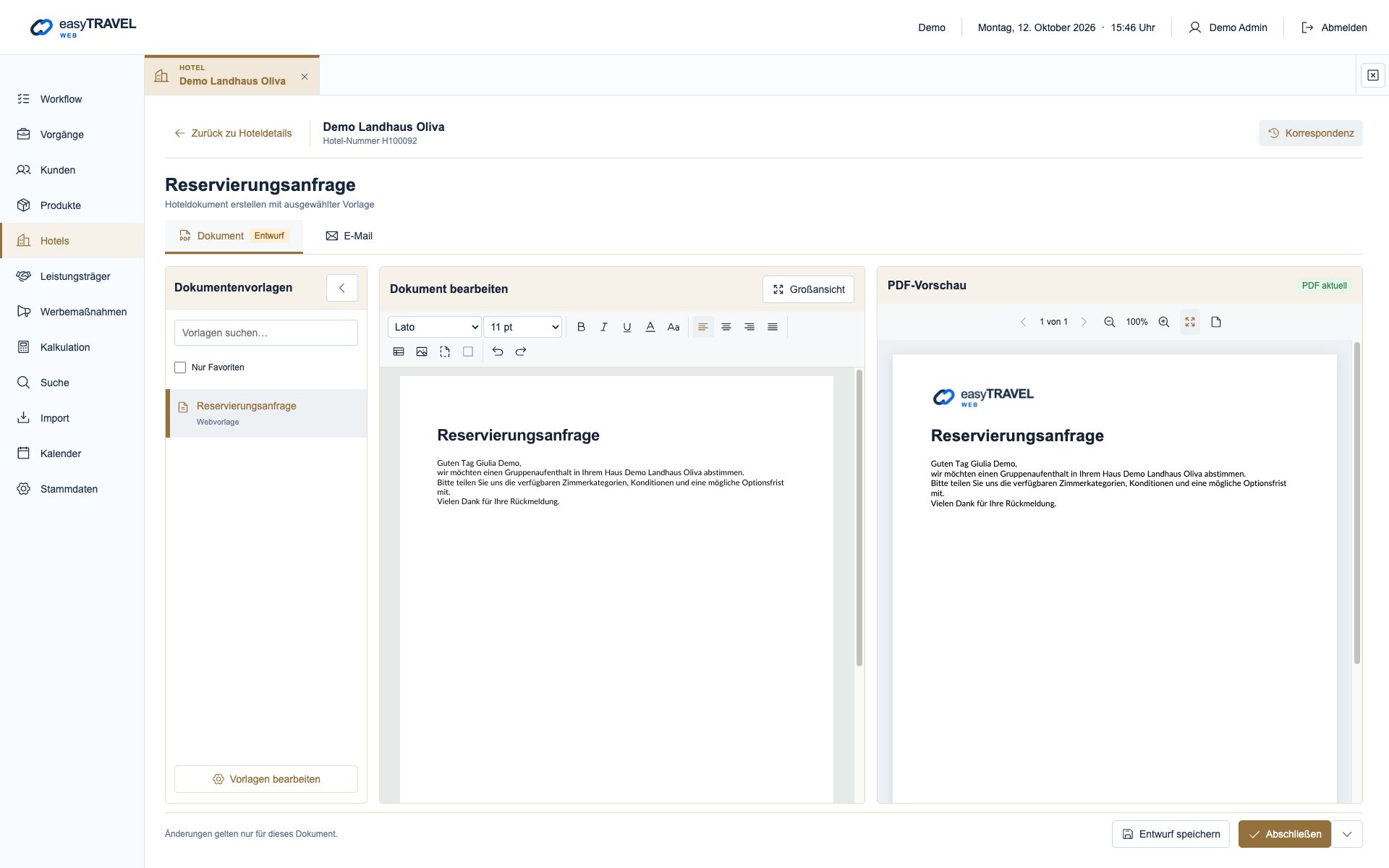Close the Demo Landhaus Oliva hotel tab
The width and height of the screenshot is (1389, 868).
click(x=305, y=77)
